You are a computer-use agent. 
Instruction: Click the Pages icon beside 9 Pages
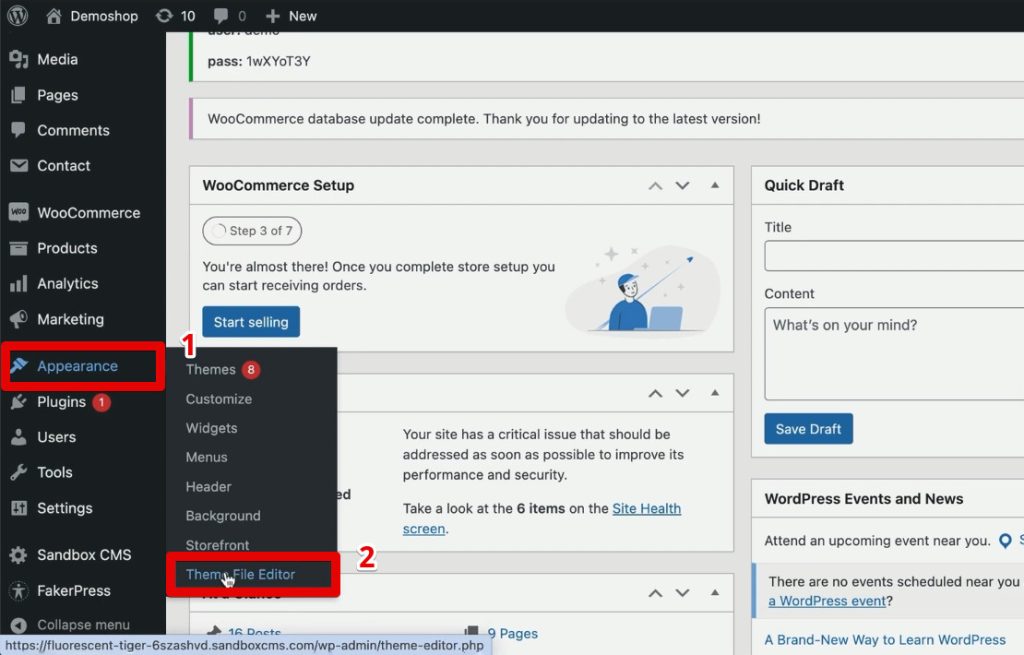click(472, 632)
